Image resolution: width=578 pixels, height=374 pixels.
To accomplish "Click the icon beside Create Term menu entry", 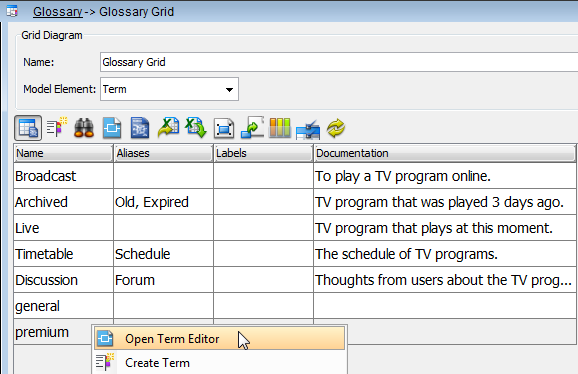I will coord(105,362).
